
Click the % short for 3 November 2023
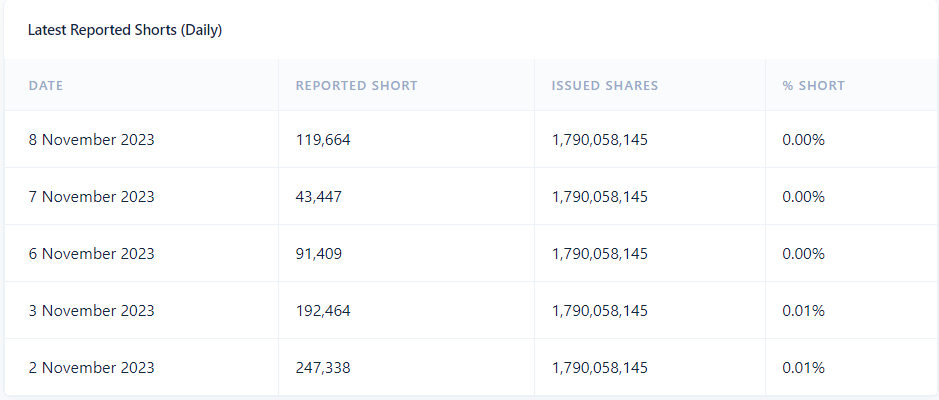coord(803,311)
